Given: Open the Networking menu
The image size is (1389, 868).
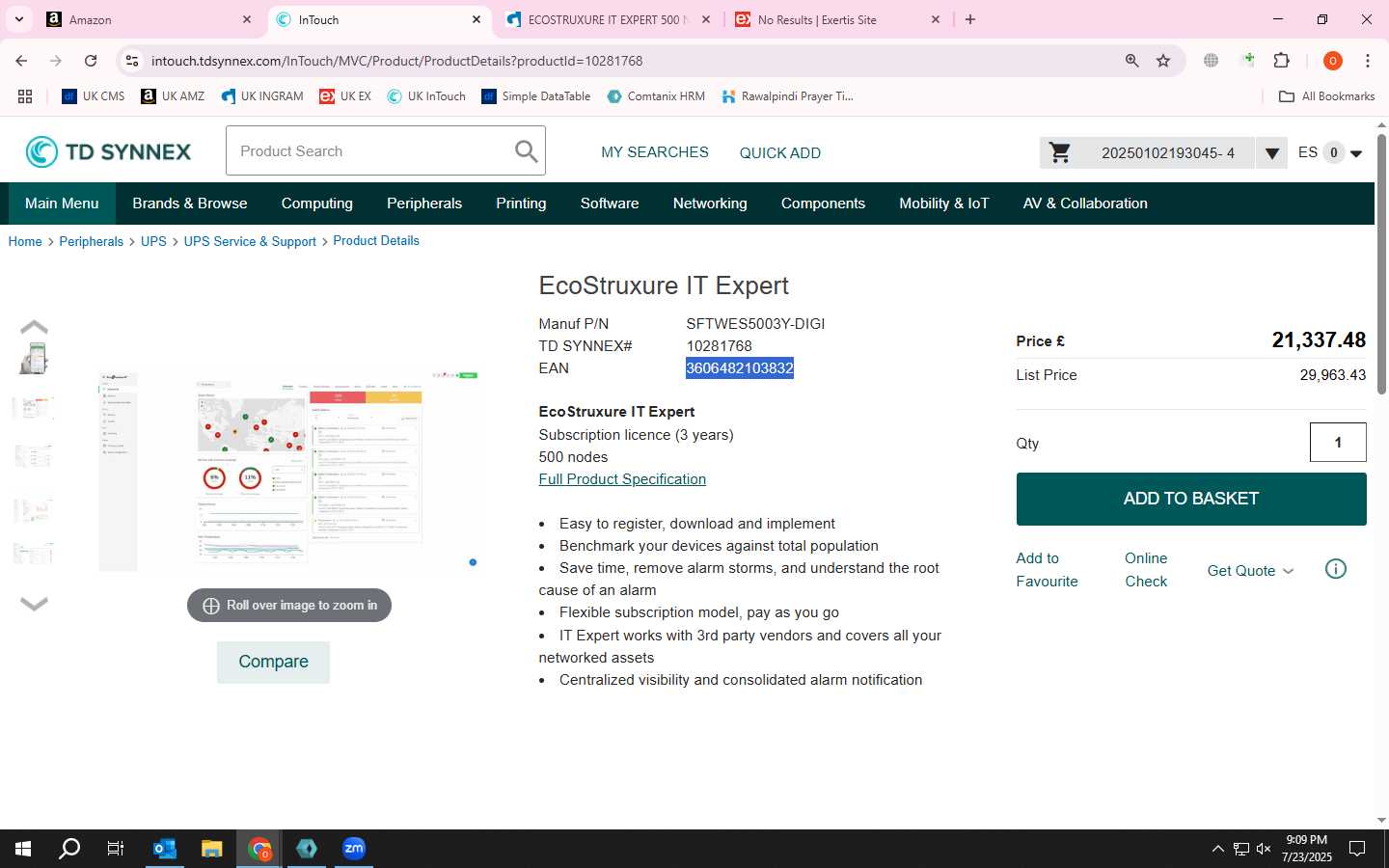Looking at the screenshot, I should pyautogui.click(x=710, y=203).
